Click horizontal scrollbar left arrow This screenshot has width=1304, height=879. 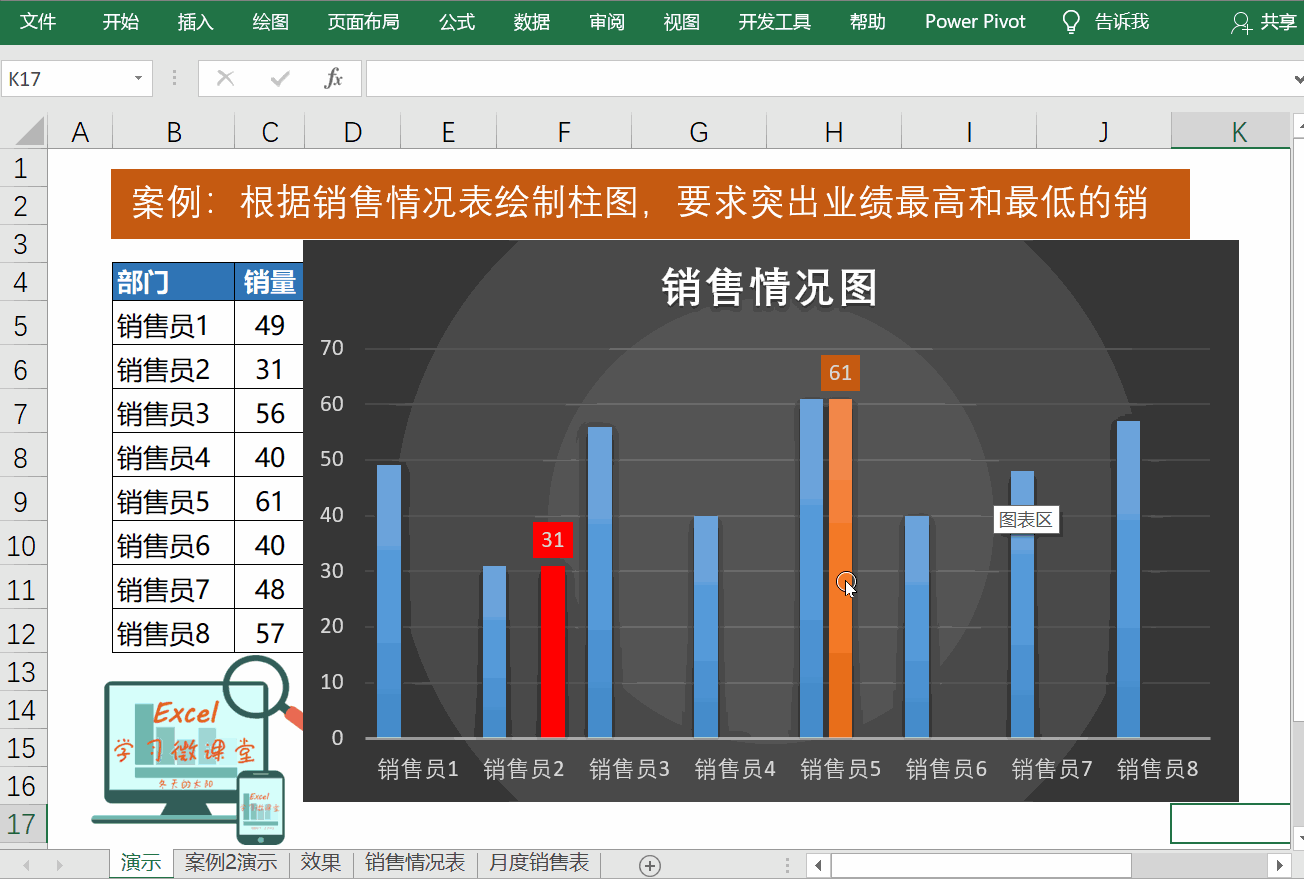click(x=818, y=865)
